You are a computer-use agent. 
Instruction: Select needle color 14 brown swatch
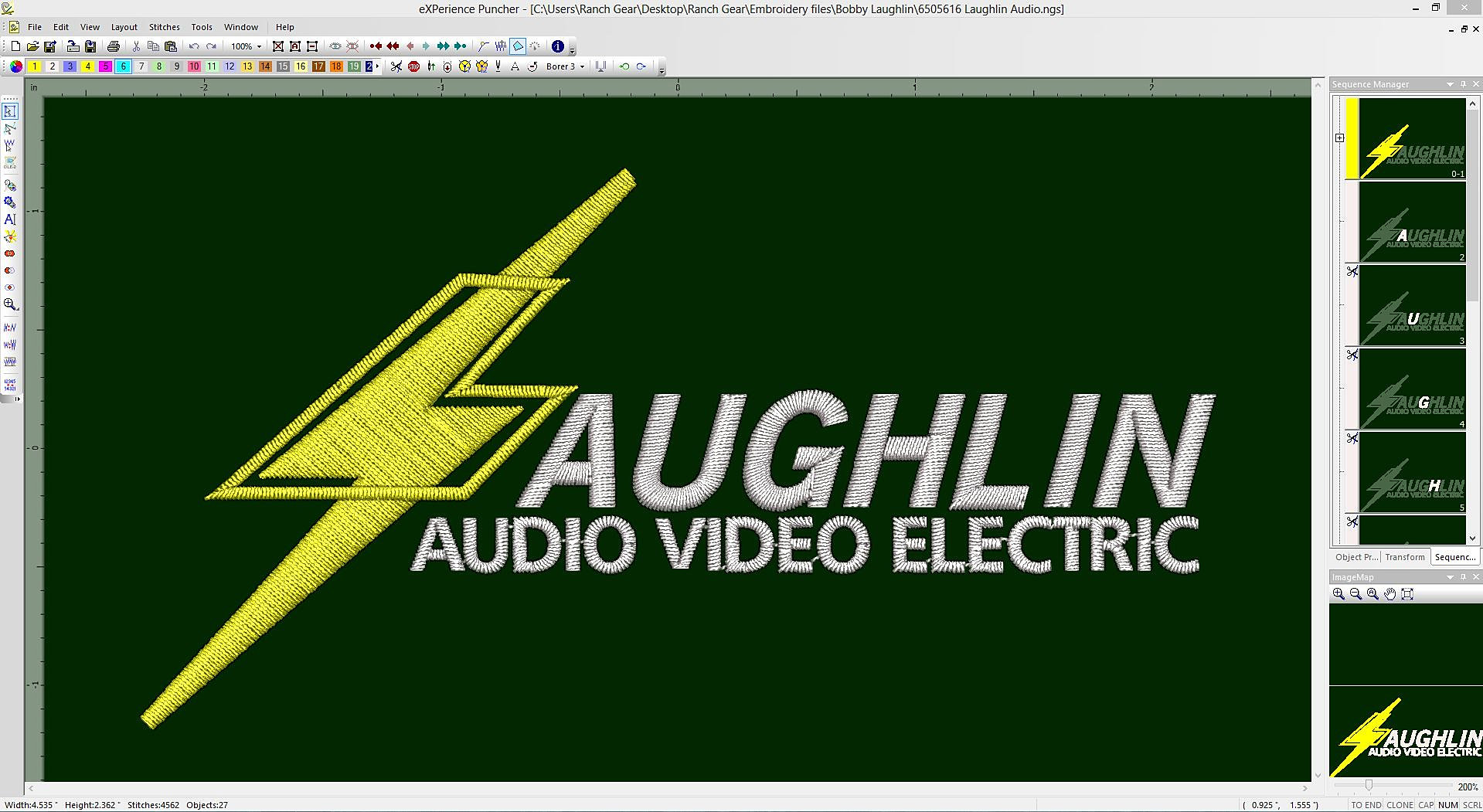[x=265, y=66]
